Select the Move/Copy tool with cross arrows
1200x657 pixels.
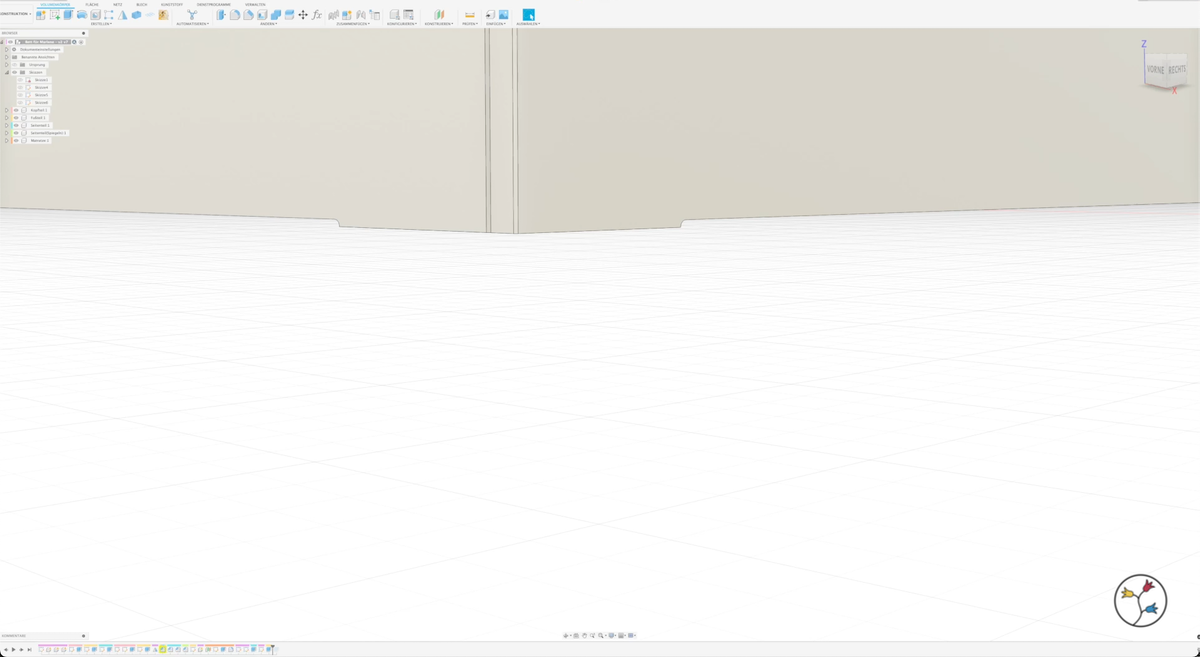(x=303, y=15)
